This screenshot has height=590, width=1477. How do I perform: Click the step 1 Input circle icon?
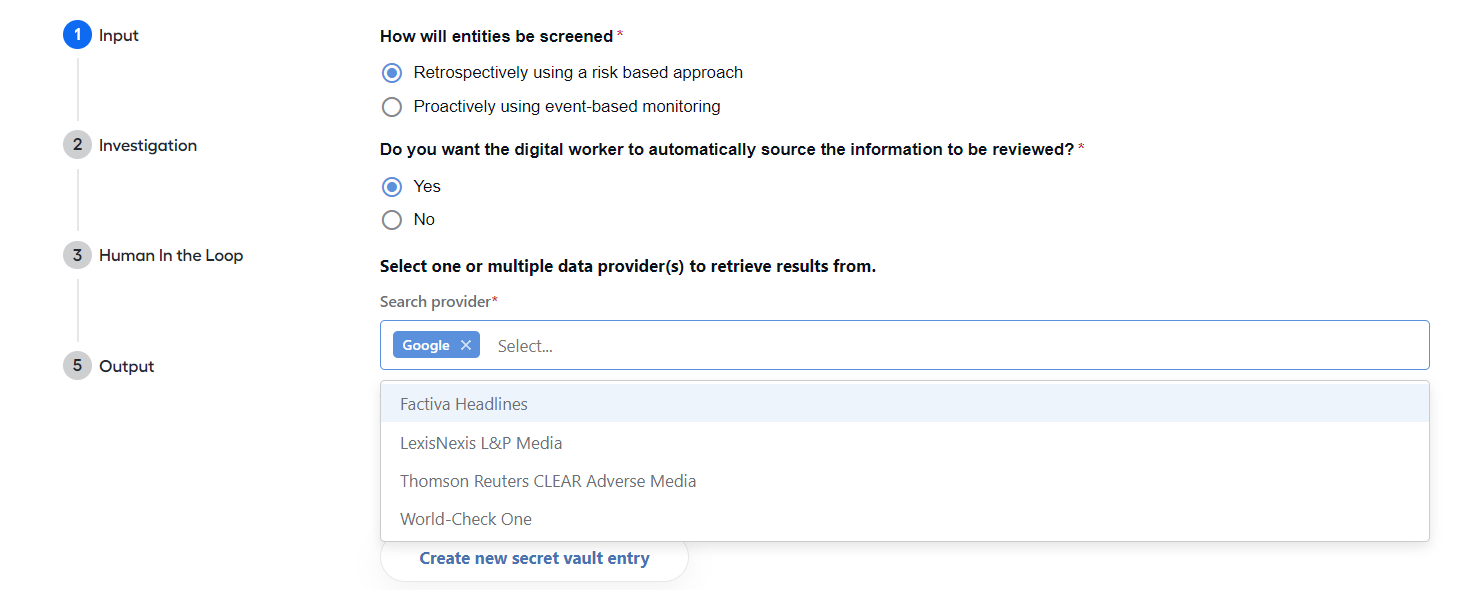click(x=77, y=35)
